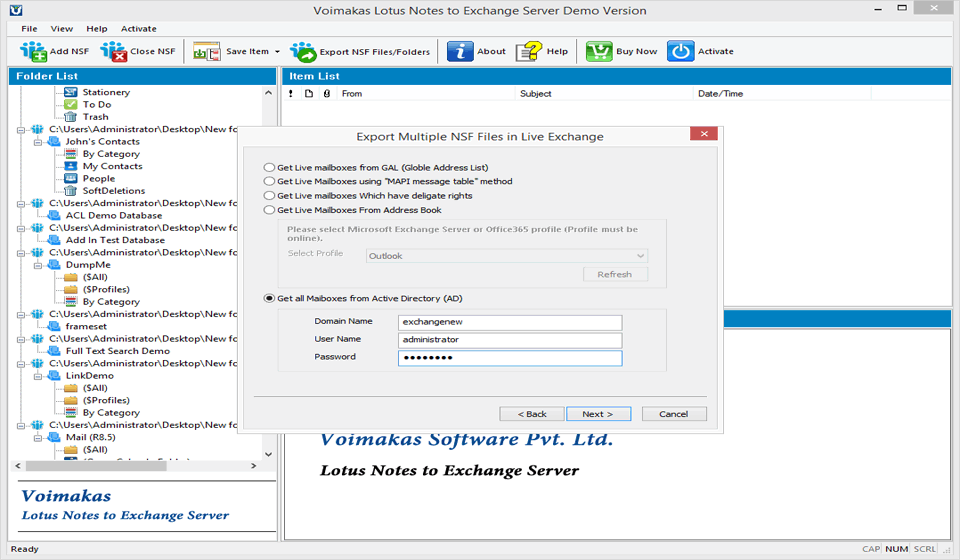The image size is (960, 560).
Task: Click the folder list scroll up arrow
Action: click(x=268, y=92)
